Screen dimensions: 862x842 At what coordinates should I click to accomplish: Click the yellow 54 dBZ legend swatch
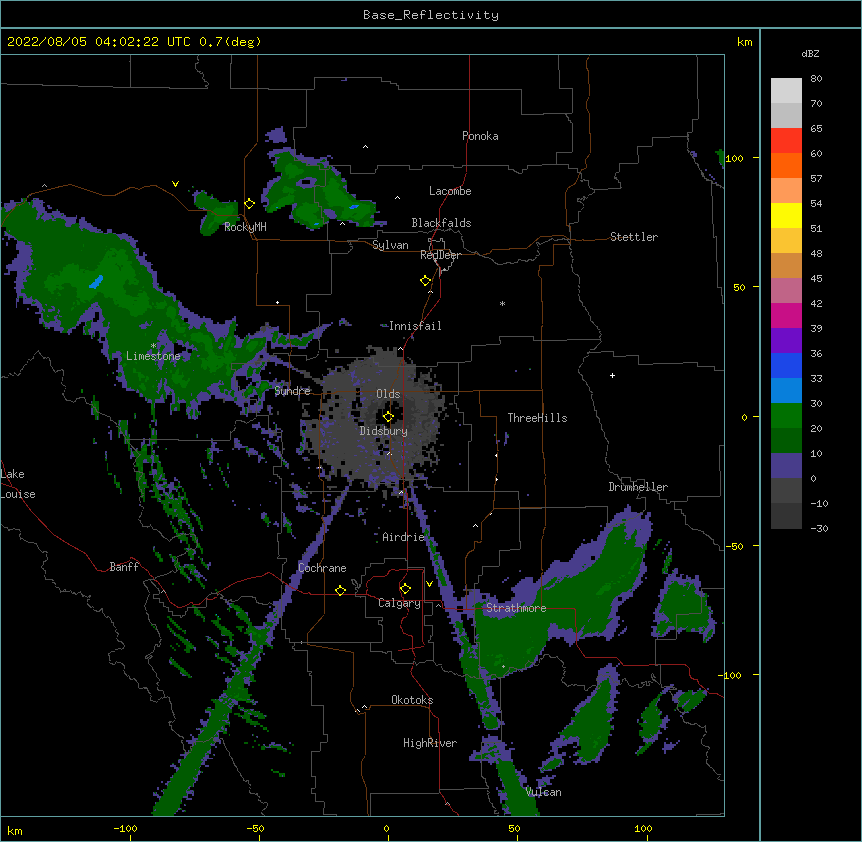click(786, 215)
